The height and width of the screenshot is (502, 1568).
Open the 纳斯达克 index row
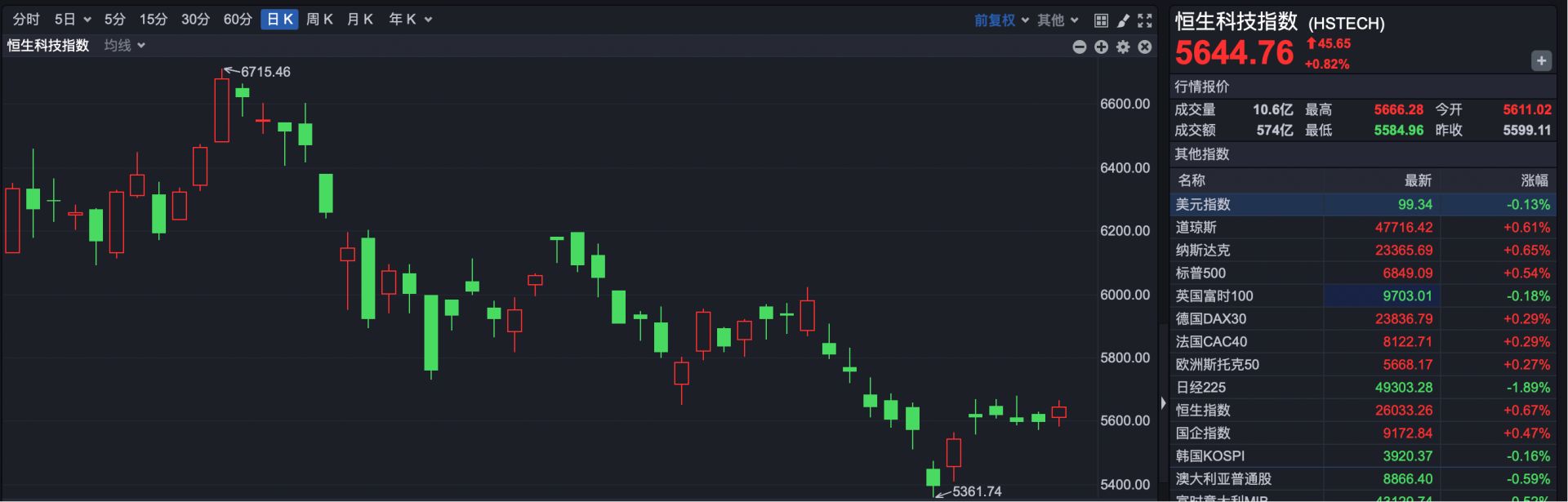click(1202, 251)
